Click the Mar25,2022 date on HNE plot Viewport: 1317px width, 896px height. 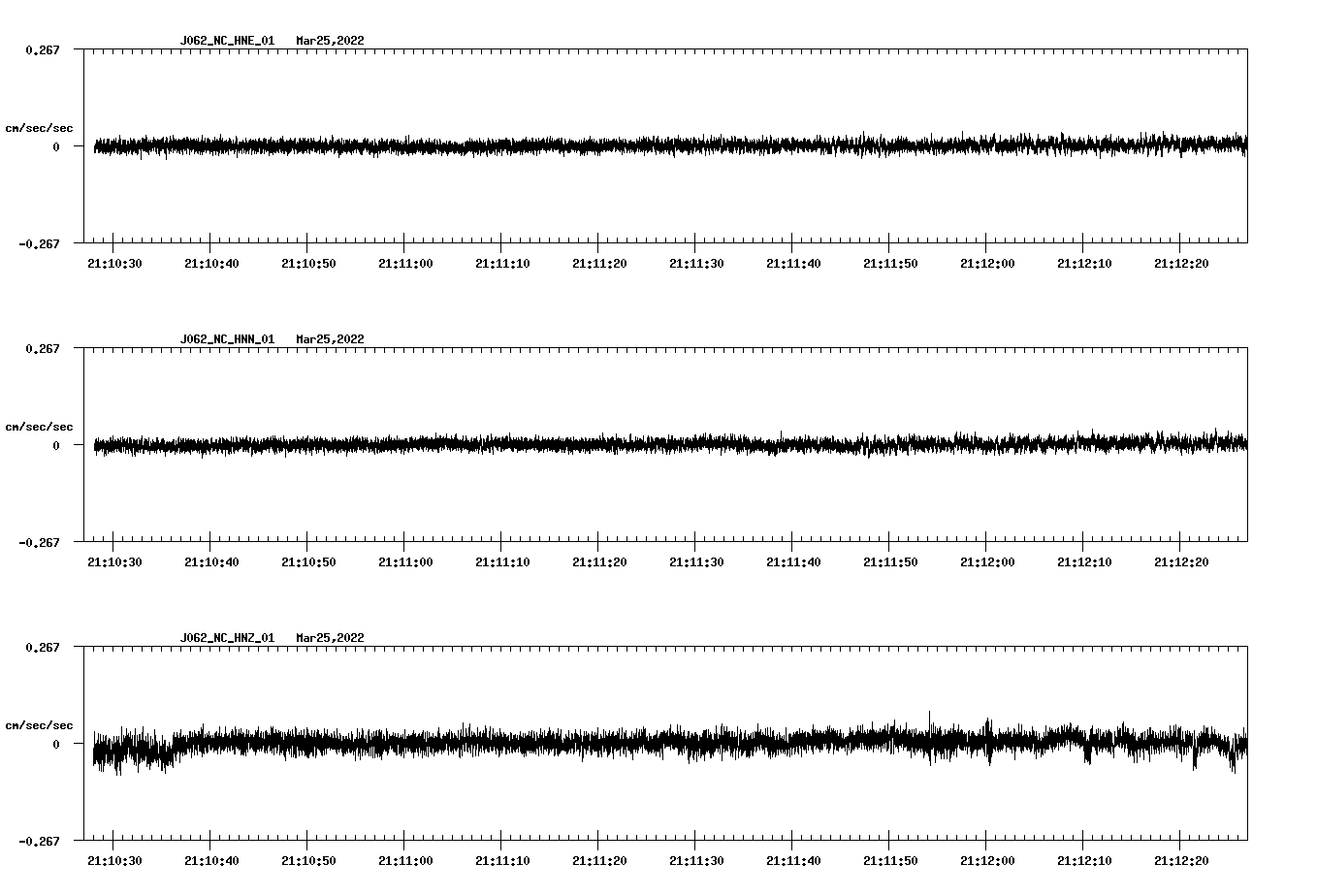[x=331, y=41]
